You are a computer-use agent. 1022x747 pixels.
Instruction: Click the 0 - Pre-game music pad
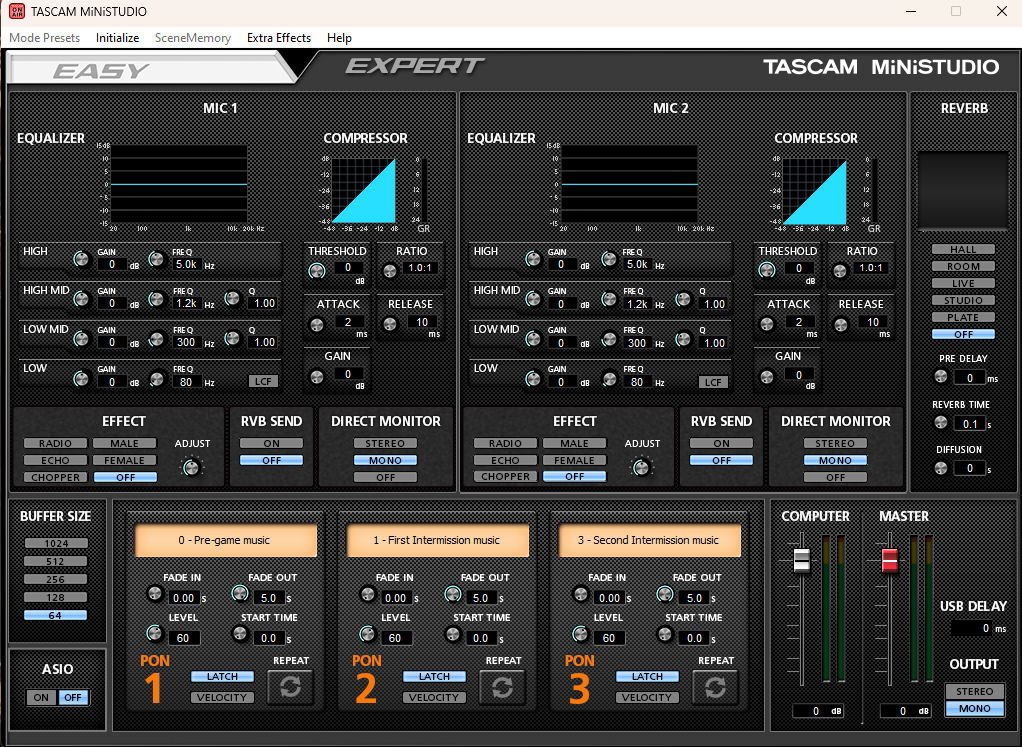pos(224,540)
